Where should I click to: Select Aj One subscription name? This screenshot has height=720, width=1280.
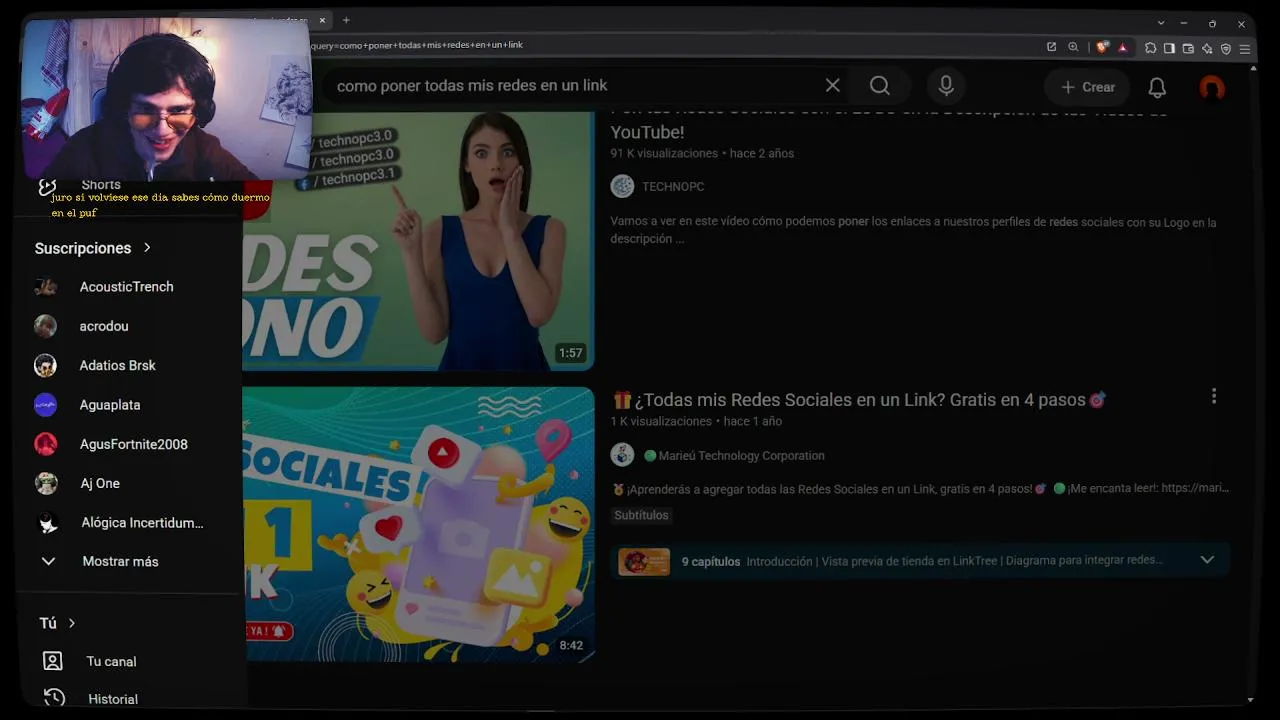pos(100,483)
